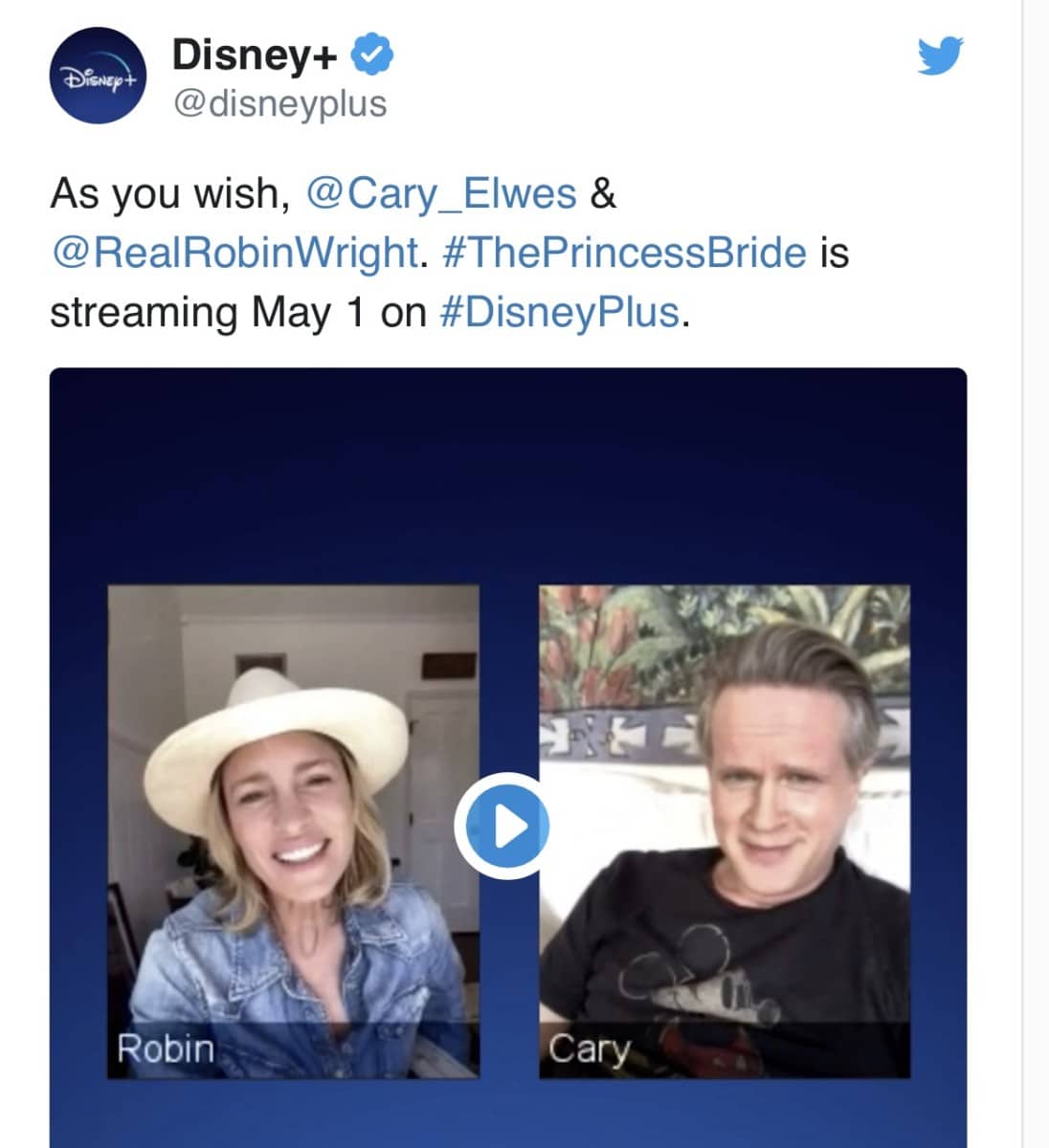Click the blue verified badge
Image resolution: width=1049 pixels, height=1148 pixels.
click(x=372, y=55)
